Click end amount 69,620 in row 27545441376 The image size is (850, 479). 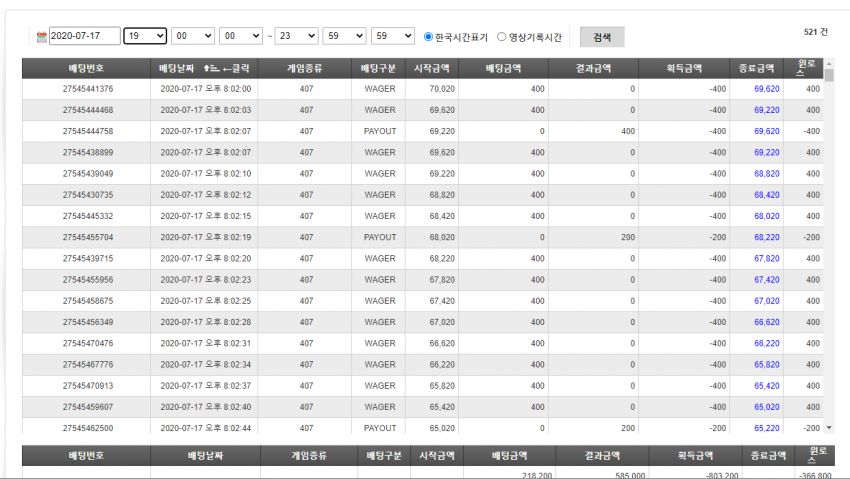click(x=767, y=89)
